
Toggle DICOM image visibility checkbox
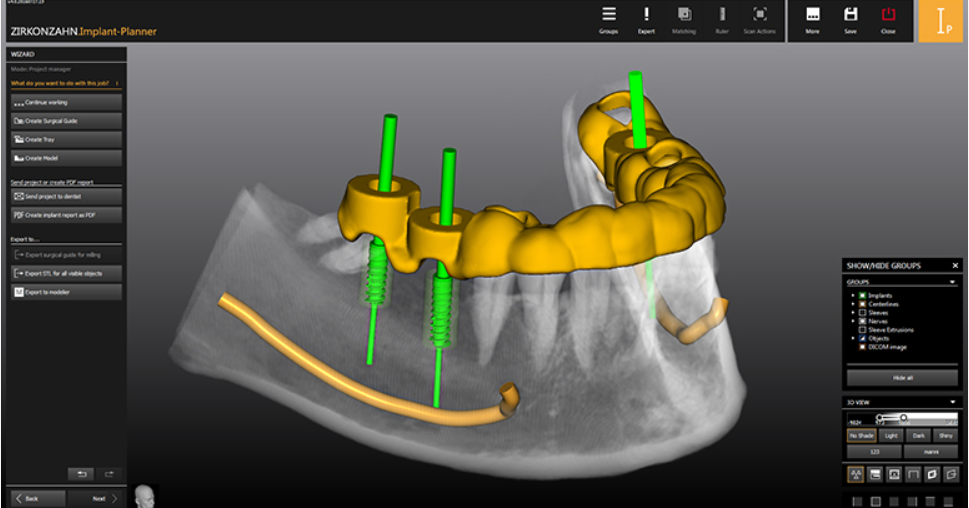pos(862,347)
